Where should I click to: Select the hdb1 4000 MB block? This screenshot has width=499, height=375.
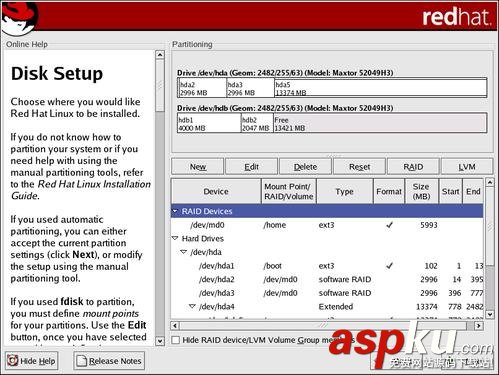(x=209, y=123)
